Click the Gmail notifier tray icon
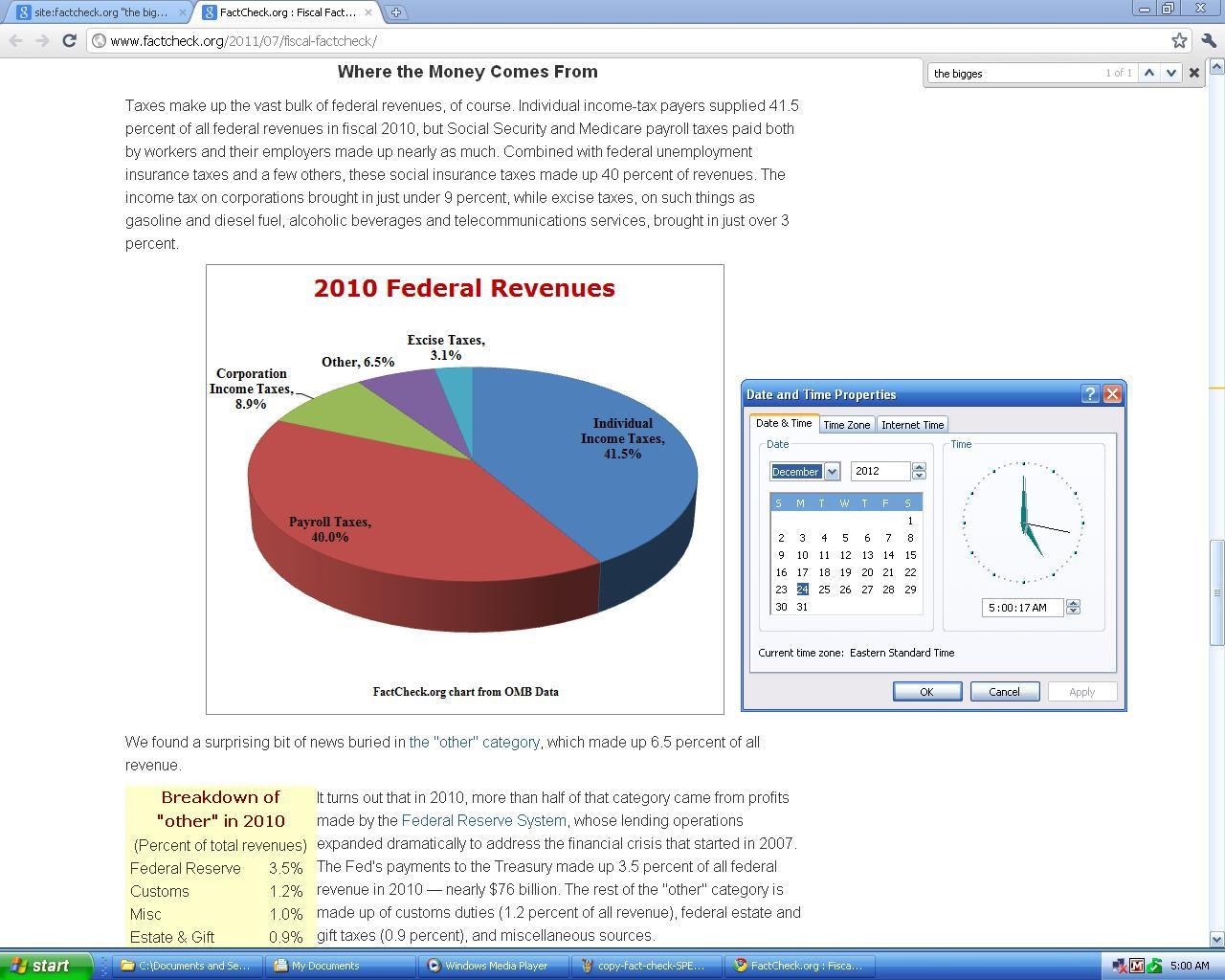 click(1137, 966)
